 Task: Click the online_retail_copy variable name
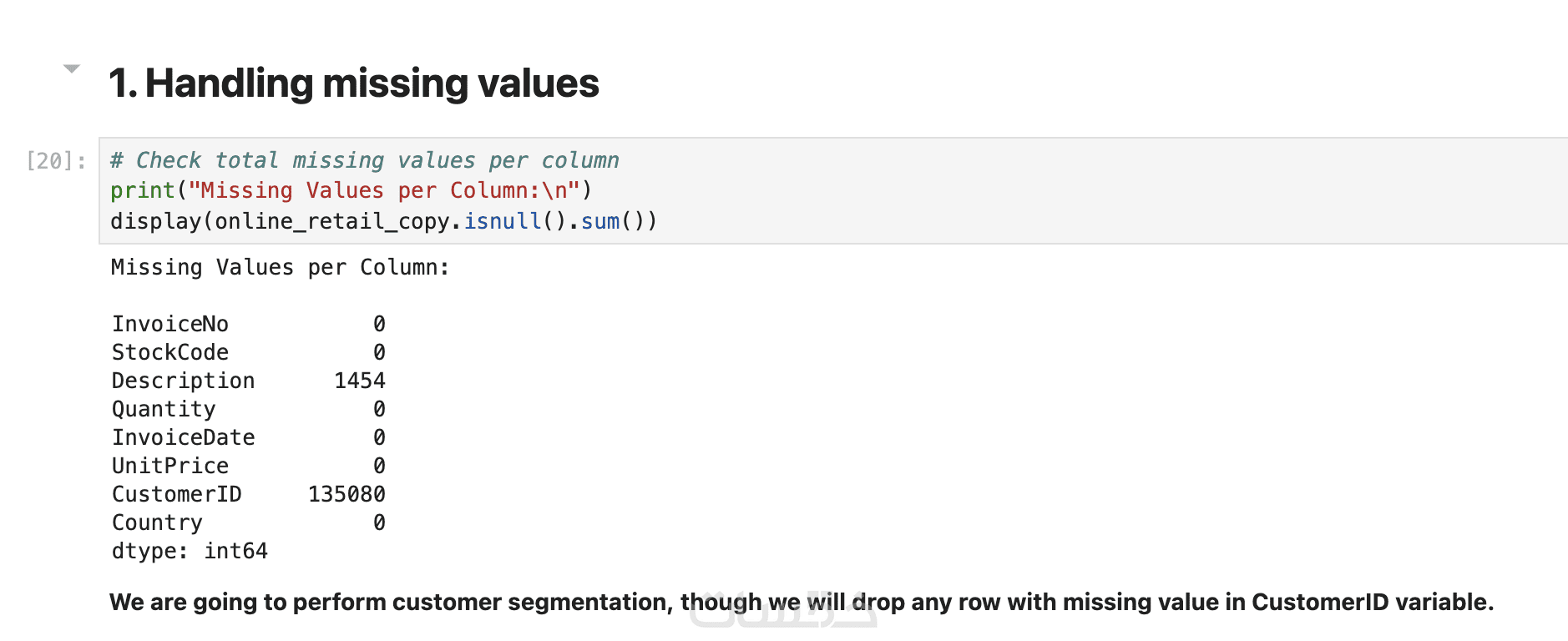(x=333, y=222)
